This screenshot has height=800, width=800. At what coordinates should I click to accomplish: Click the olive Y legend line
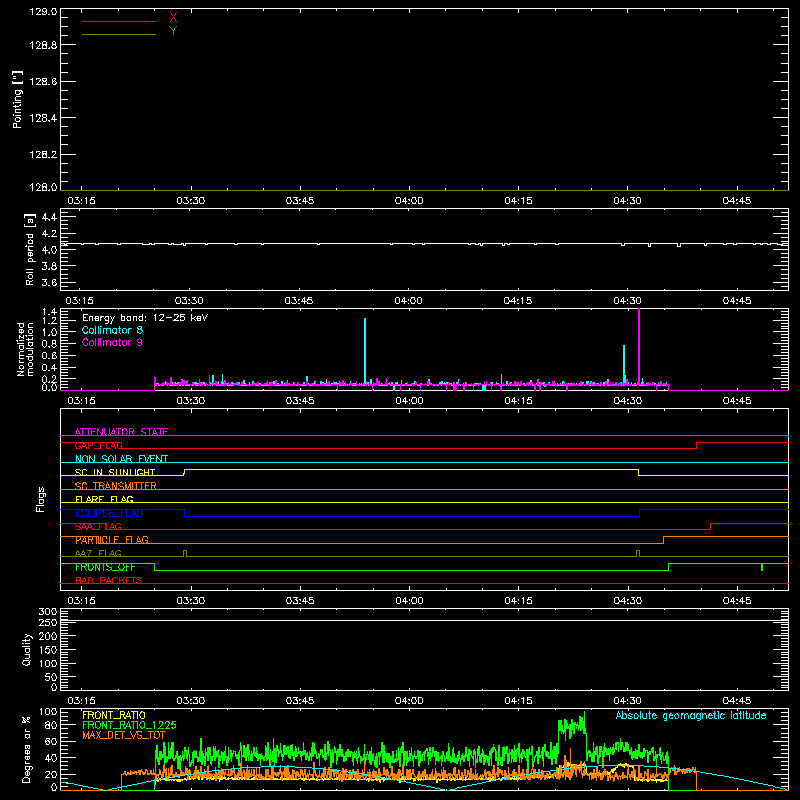[x=118, y=35]
